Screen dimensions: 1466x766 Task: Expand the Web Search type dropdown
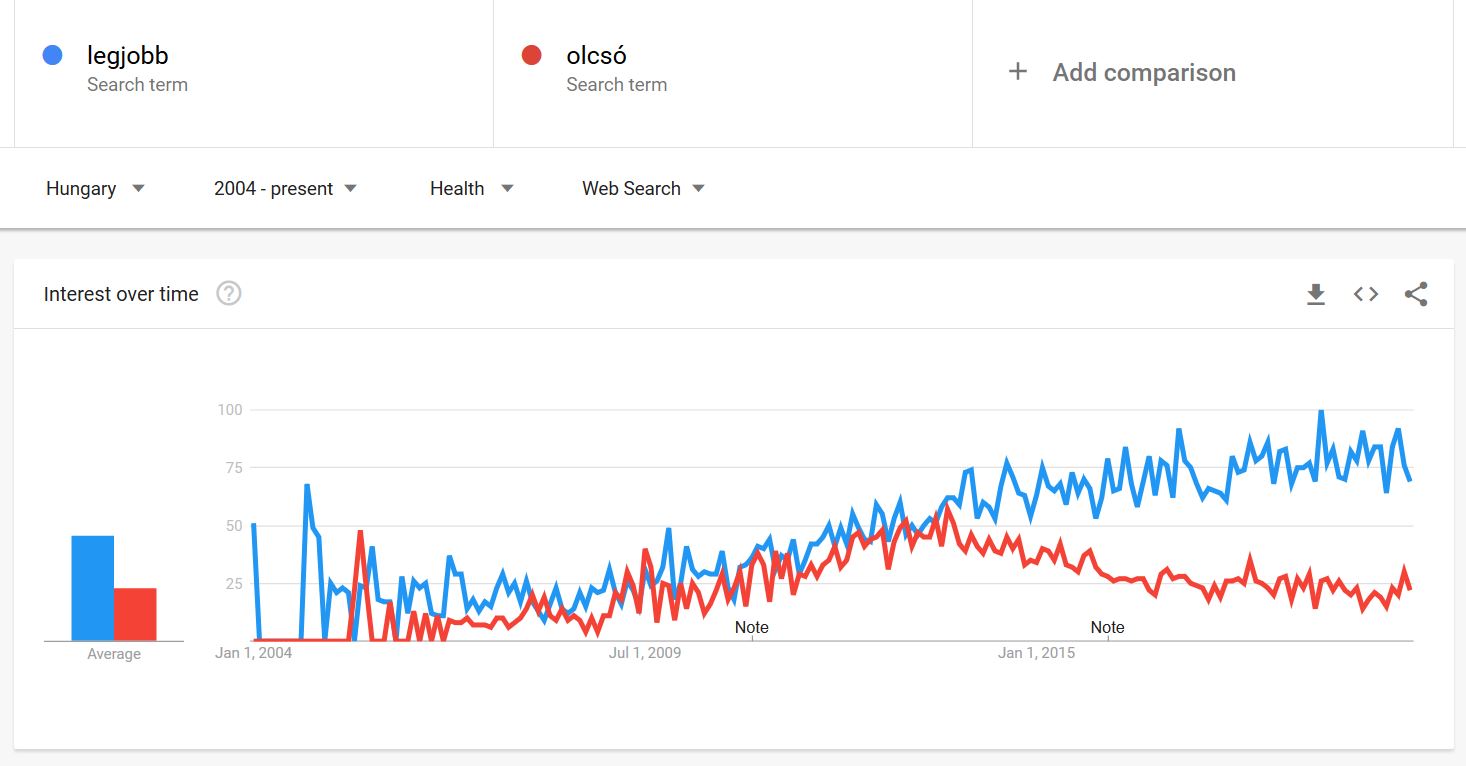(644, 188)
